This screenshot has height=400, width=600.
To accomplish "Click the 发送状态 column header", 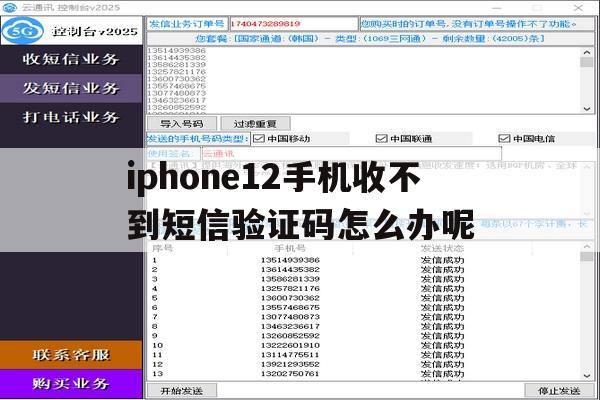I will (x=442, y=248).
